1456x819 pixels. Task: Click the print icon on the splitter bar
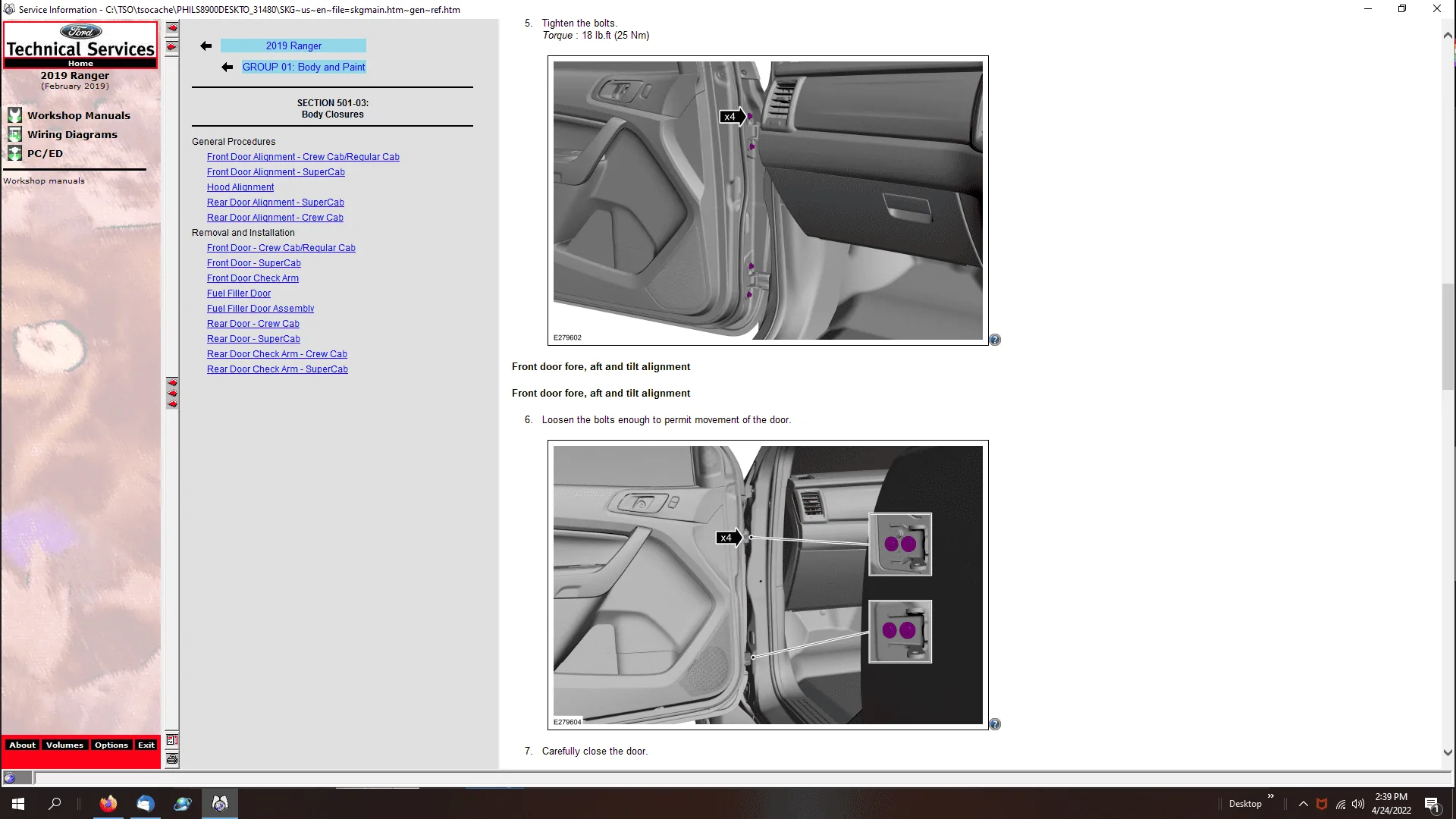click(172, 759)
